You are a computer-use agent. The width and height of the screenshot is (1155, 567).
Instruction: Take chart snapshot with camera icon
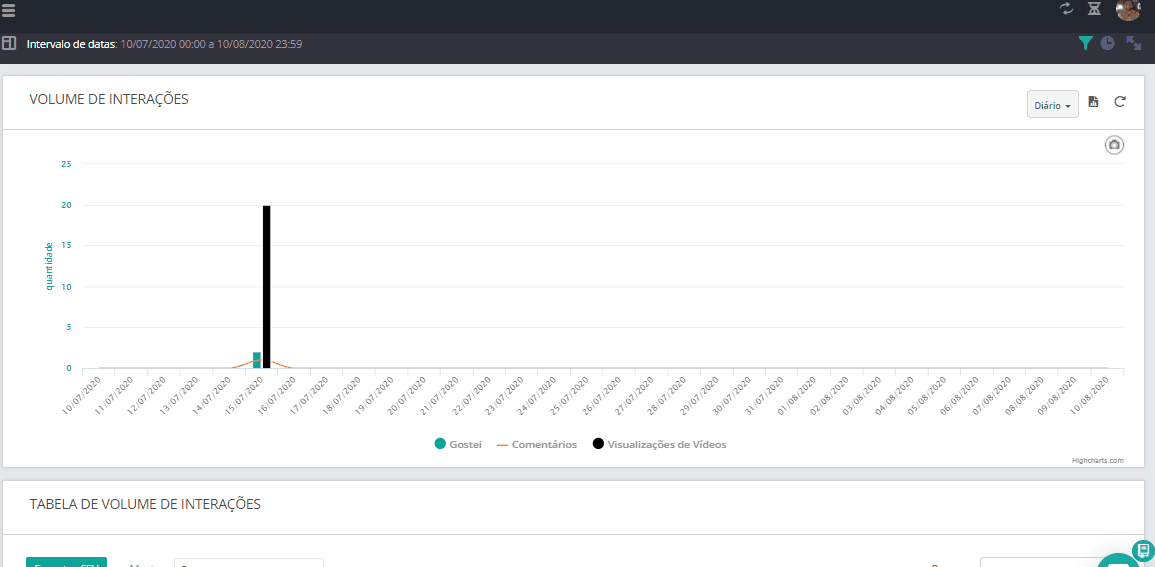click(x=1114, y=145)
